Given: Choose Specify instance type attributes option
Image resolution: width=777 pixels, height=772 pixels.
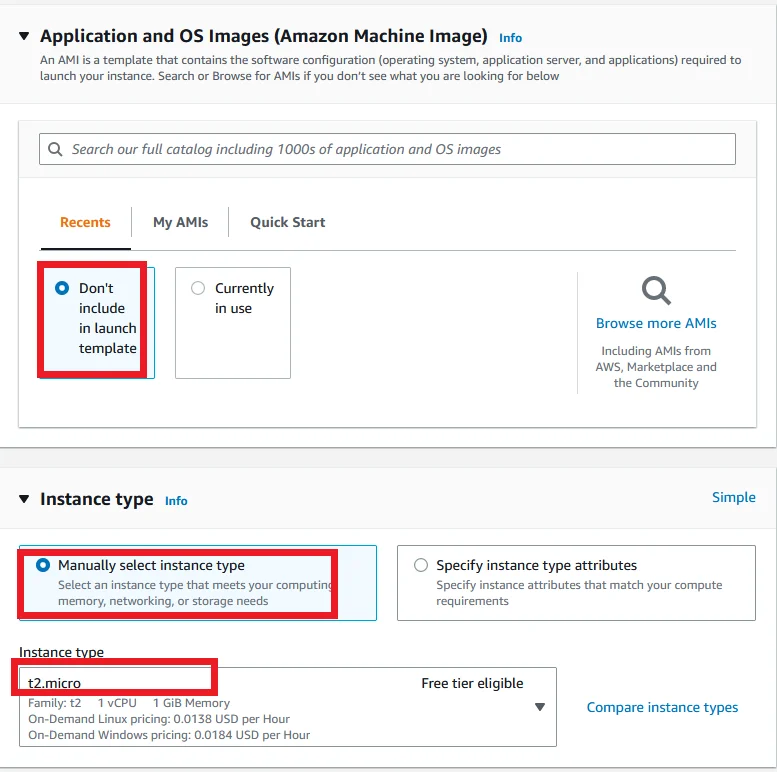Looking at the screenshot, I should pyautogui.click(x=421, y=565).
